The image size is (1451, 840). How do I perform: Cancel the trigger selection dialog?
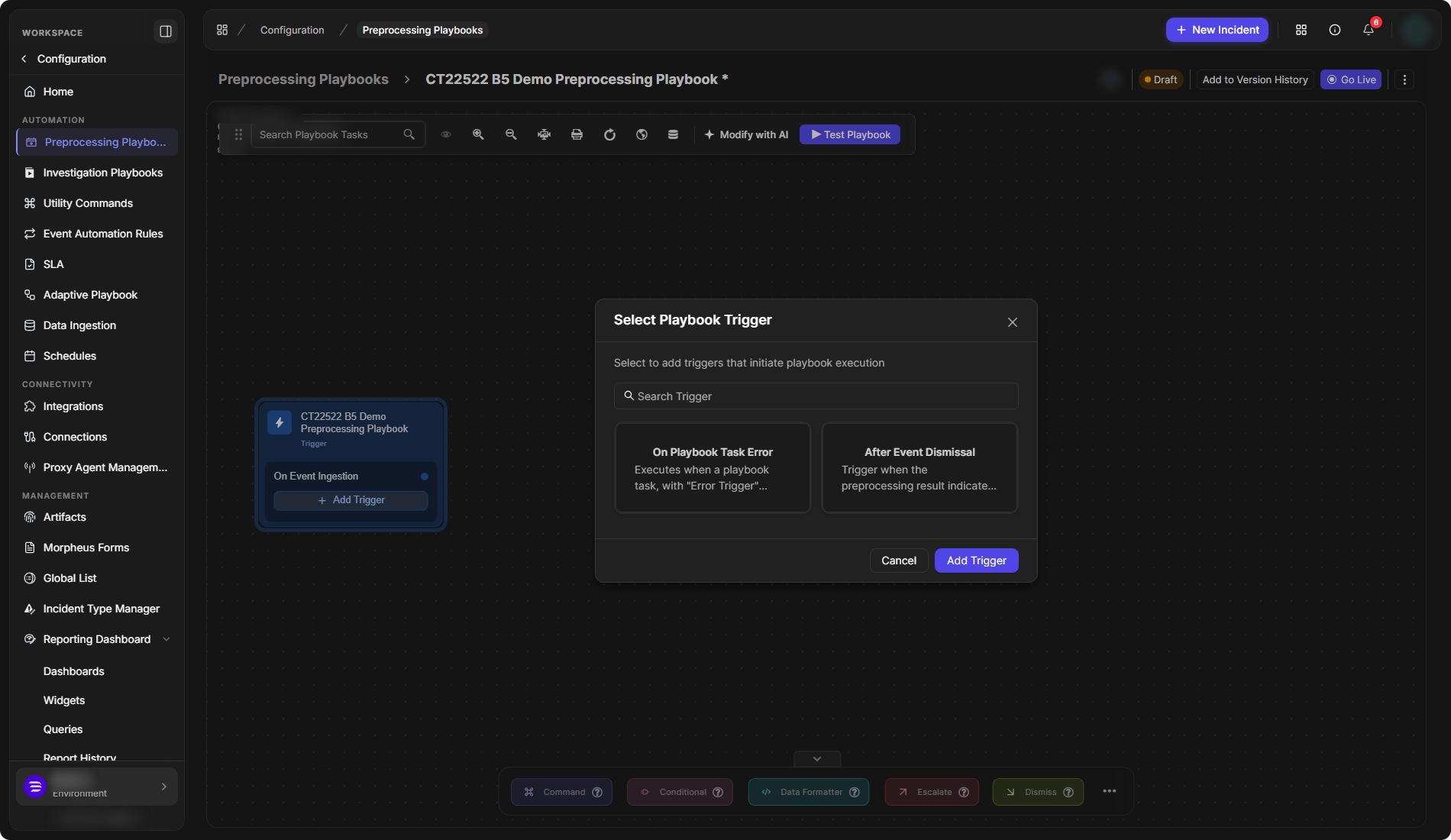point(899,561)
